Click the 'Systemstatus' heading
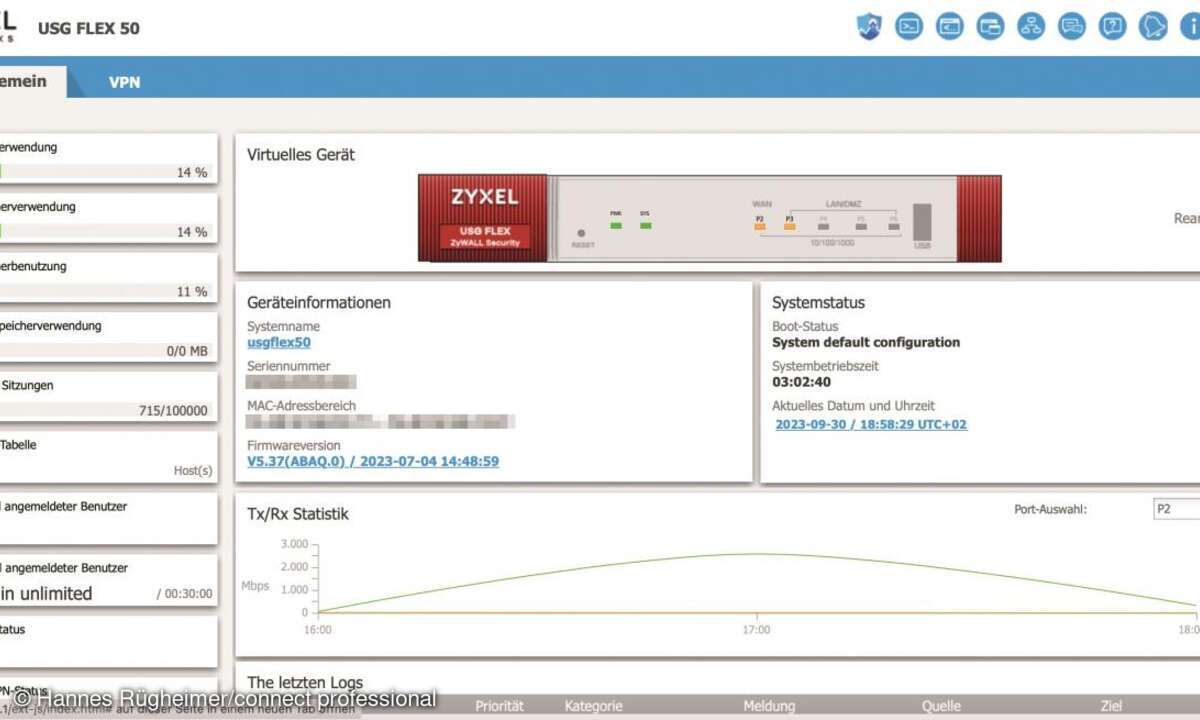1200x720 pixels. [819, 302]
